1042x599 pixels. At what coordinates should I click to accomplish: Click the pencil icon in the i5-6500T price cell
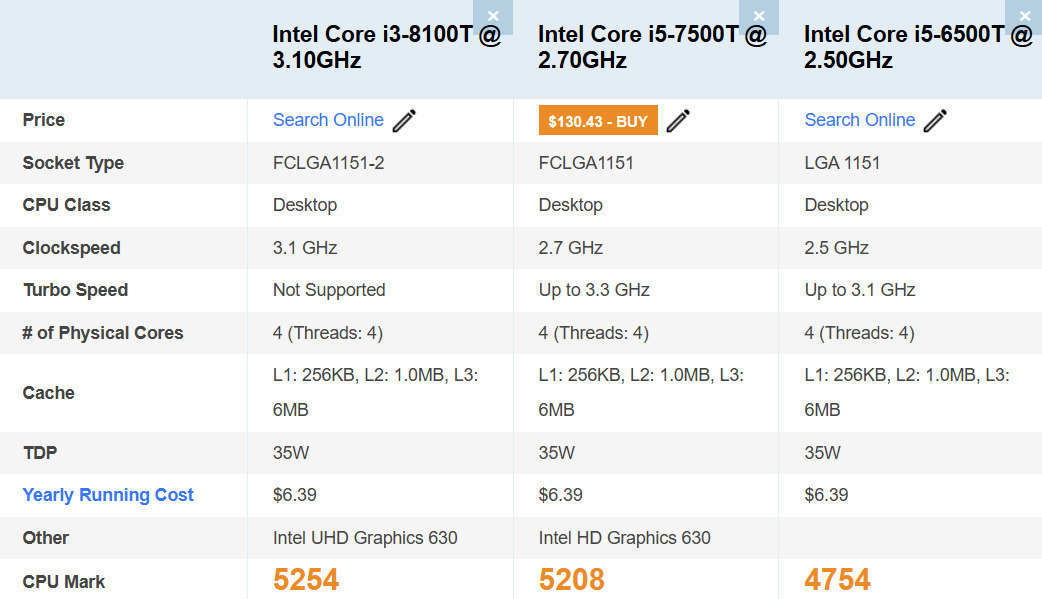tap(935, 121)
